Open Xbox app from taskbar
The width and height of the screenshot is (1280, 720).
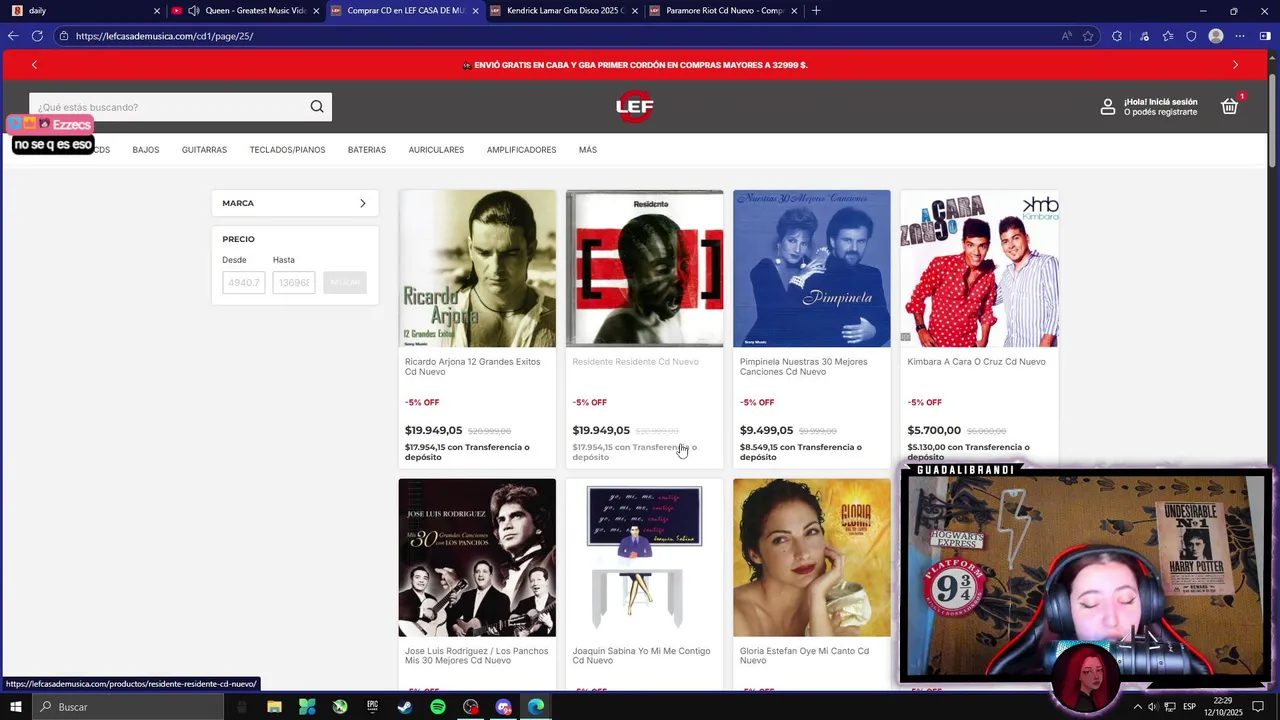click(340, 707)
